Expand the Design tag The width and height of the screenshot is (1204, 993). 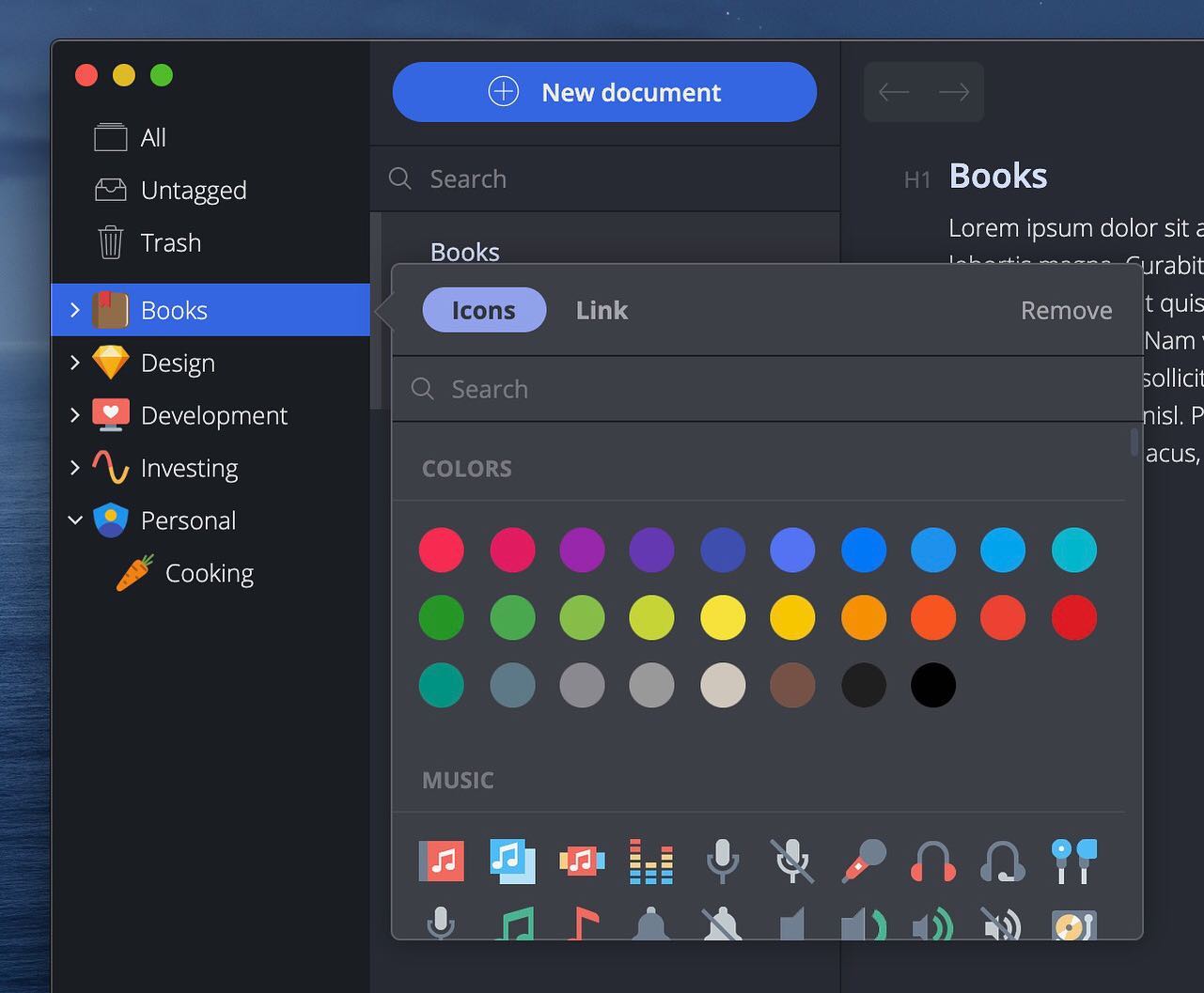pos(75,362)
